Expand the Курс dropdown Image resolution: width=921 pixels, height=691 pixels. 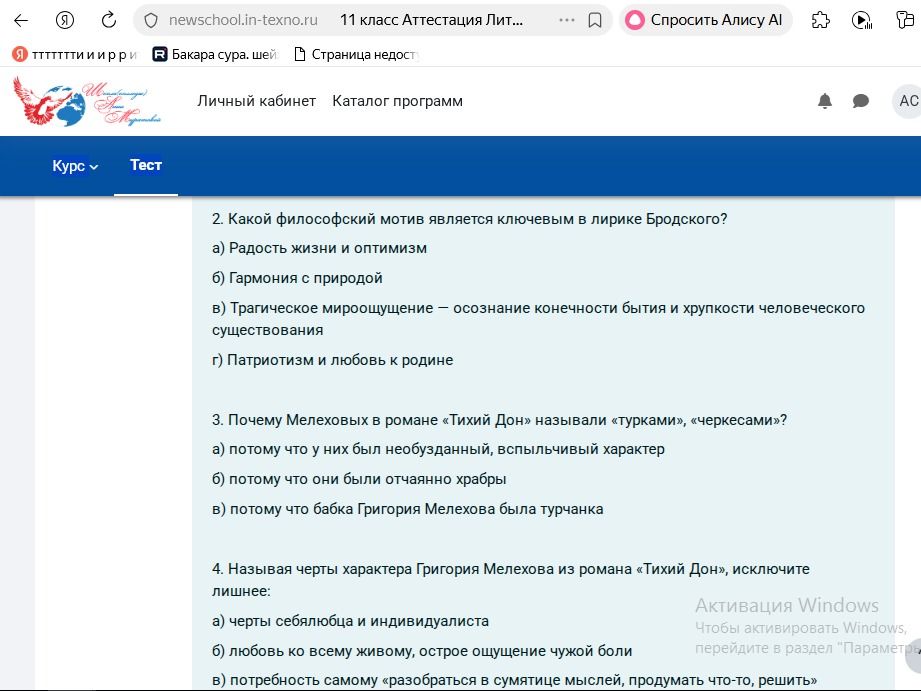point(75,166)
